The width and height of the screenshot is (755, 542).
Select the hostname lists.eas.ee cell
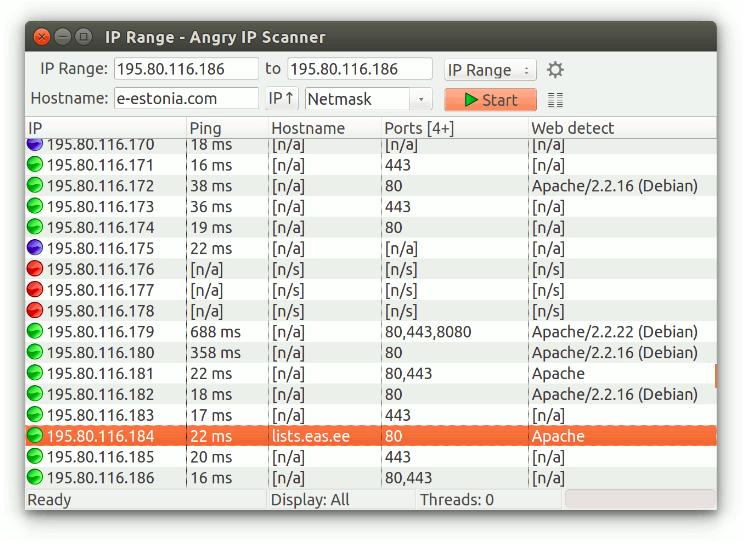point(311,436)
